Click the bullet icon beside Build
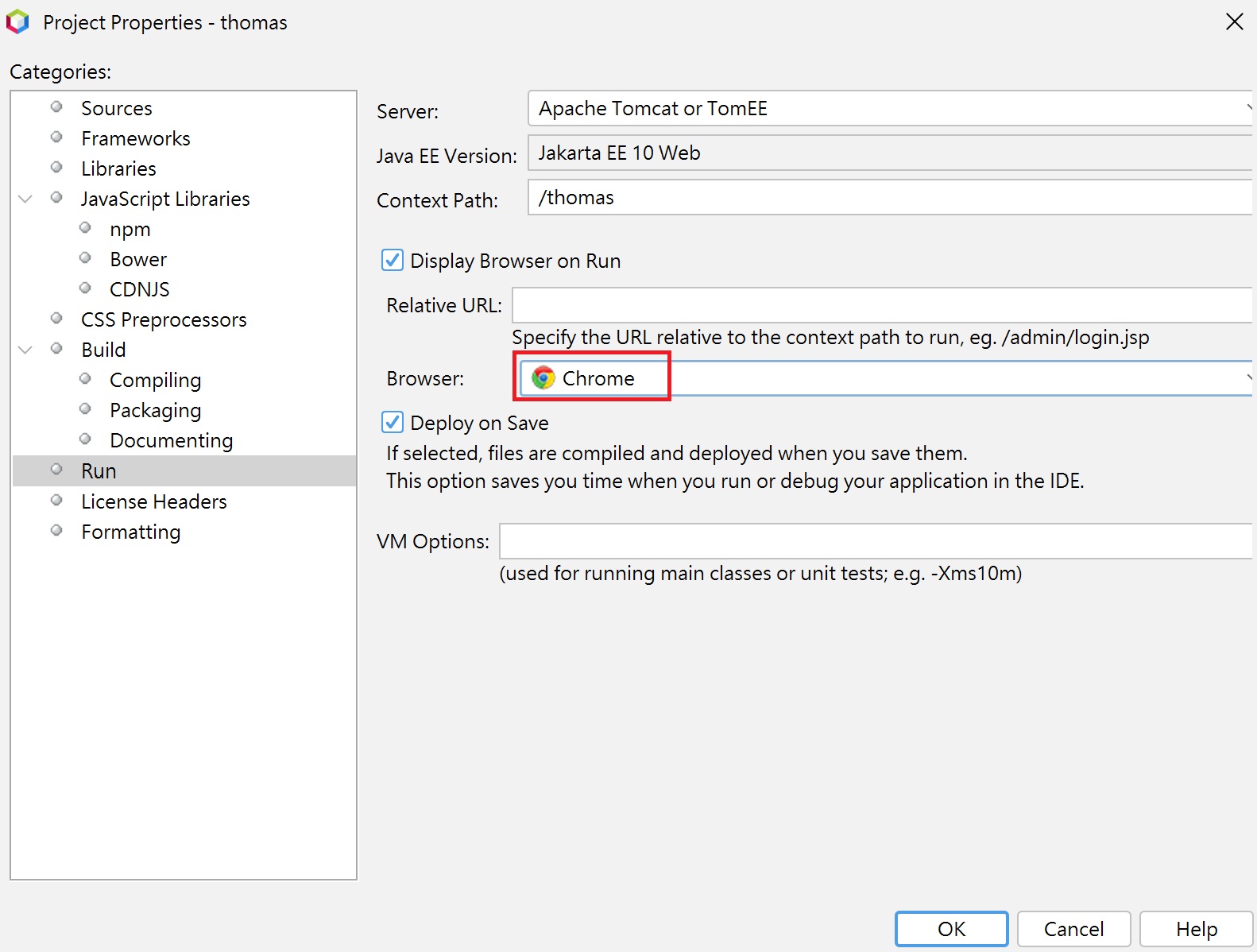Viewport: 1257px width, 952px height. tap(56, 348)
